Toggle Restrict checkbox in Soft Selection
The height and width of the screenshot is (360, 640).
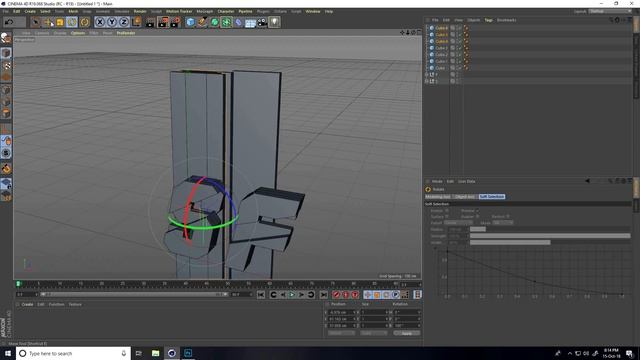(x=508, y=216)
